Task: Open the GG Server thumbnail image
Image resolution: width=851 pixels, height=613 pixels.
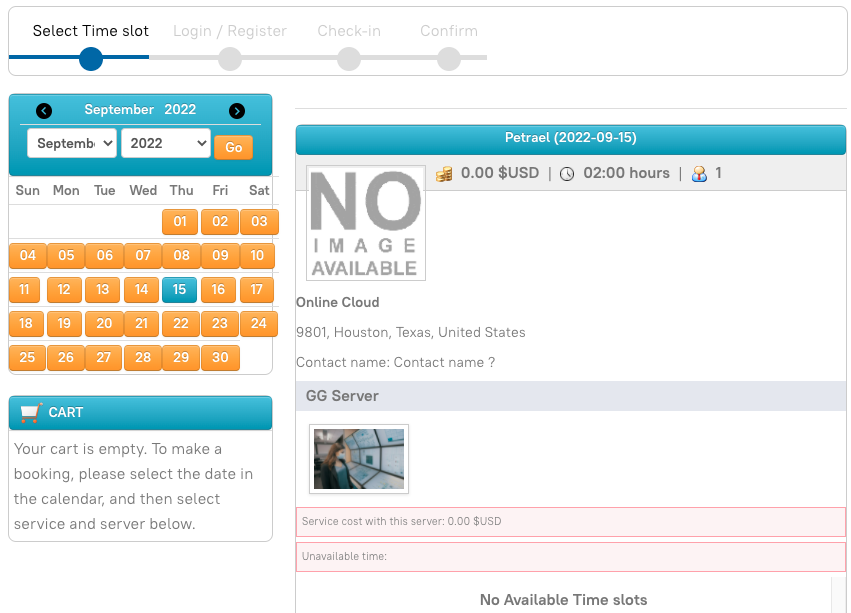Action: point(359,459)
